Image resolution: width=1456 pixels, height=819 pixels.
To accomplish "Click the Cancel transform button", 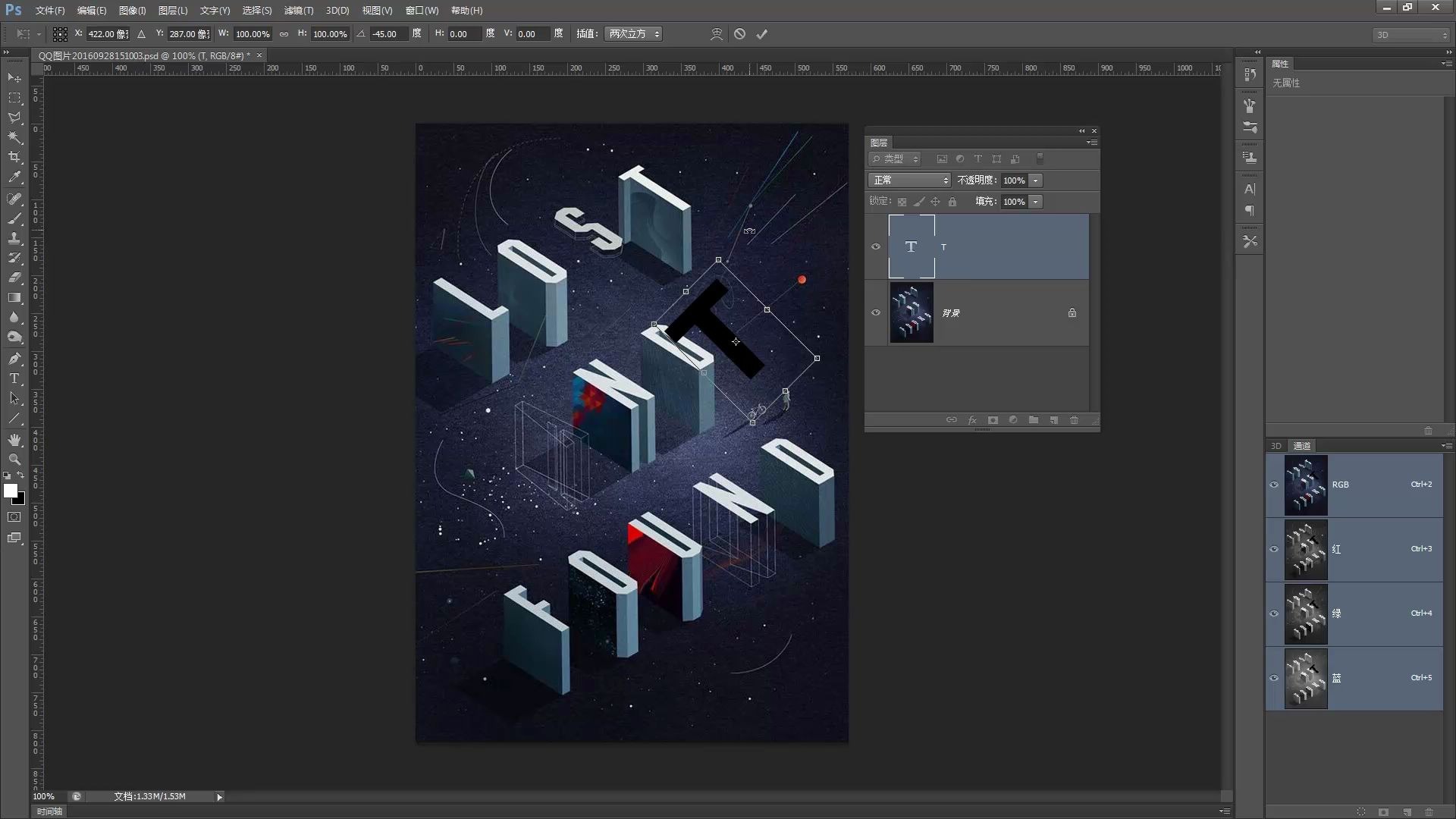I will pyautogui.click(x=740, y=34).
